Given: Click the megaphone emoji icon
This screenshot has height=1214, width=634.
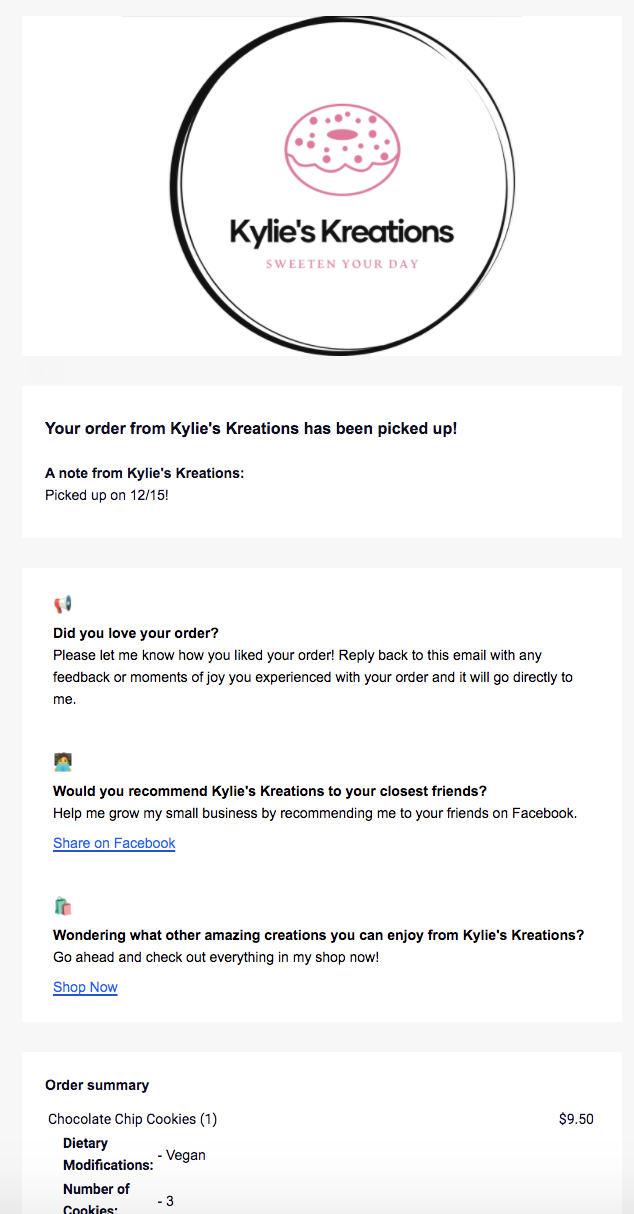Looking at the screenshot, I should [63, 604].
